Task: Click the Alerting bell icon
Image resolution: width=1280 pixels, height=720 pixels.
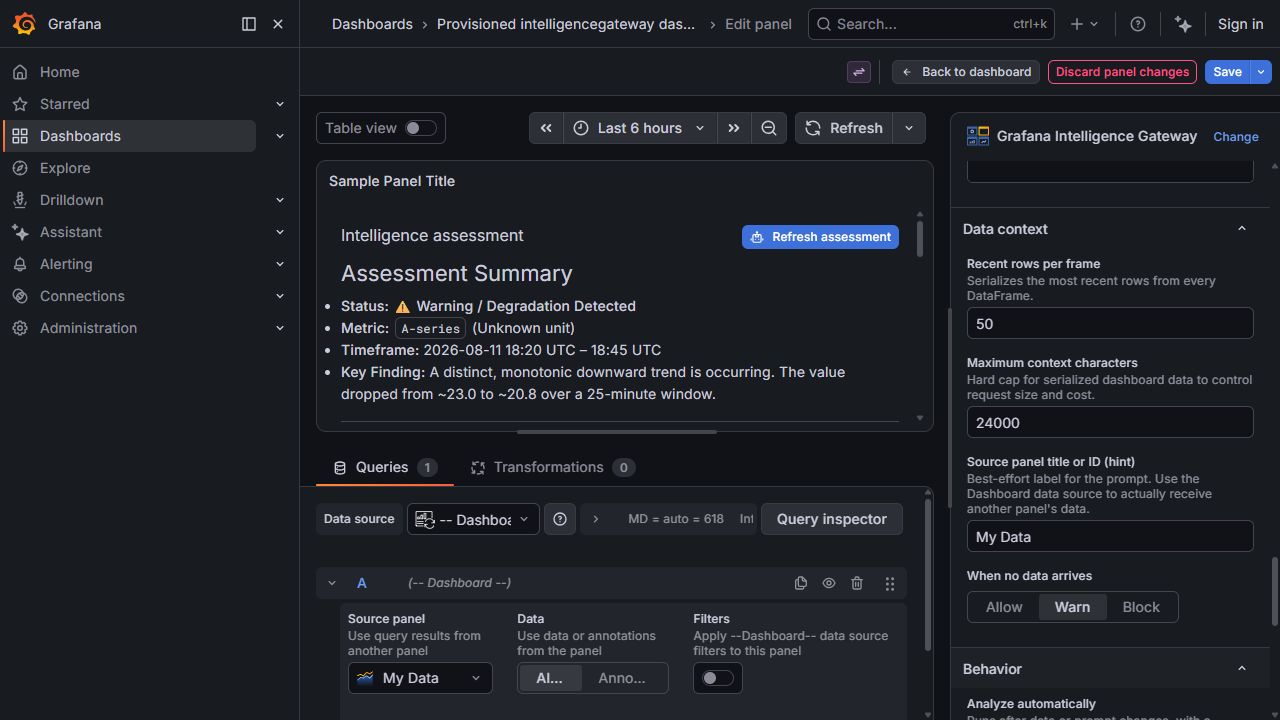Action: [x=20, y=264]
